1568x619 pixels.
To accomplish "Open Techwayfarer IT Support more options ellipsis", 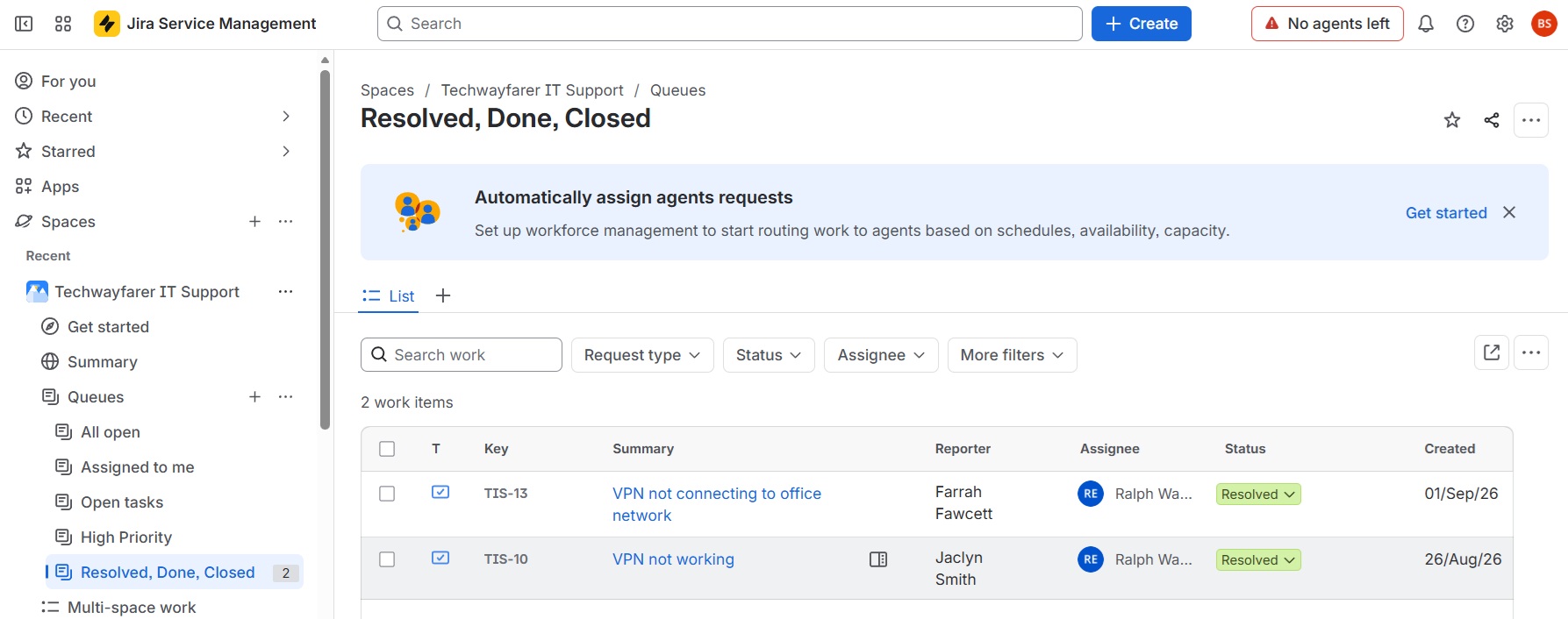I will click(285, 291).
